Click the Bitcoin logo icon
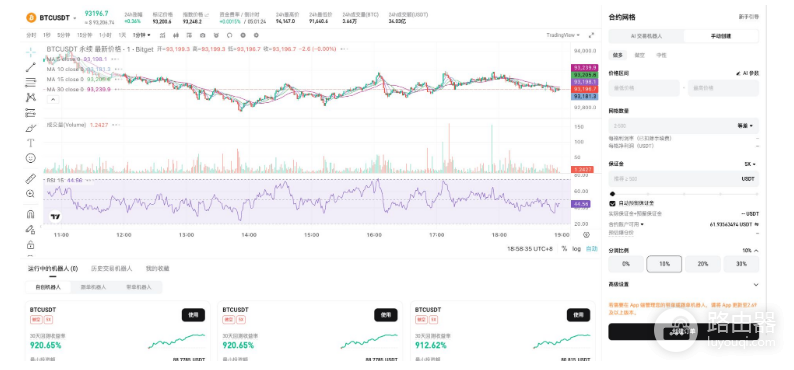The image size is (794, 370). click(x=31, y=18)
